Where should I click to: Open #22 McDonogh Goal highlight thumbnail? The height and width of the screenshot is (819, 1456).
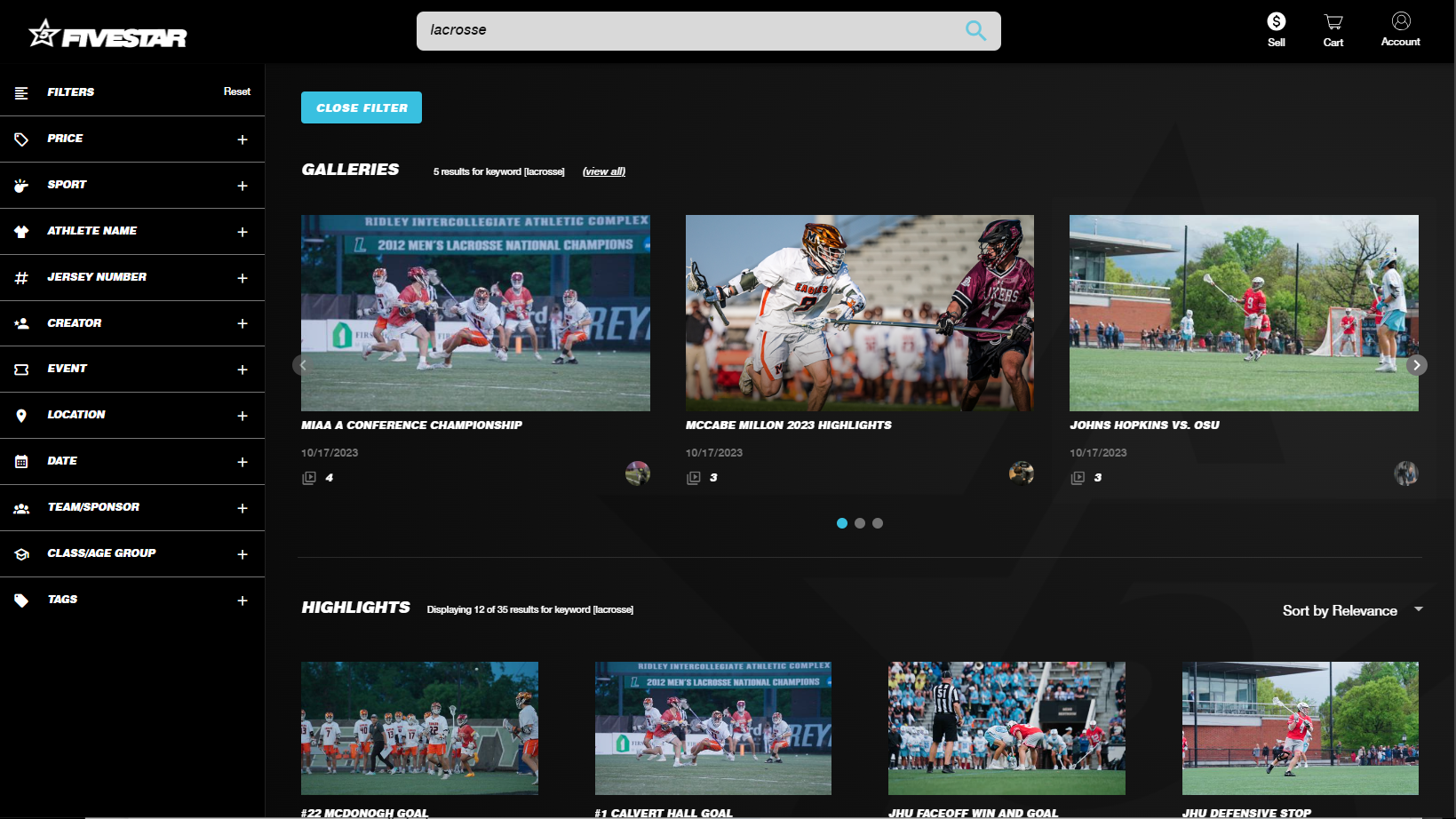click(x=419, y=728)
